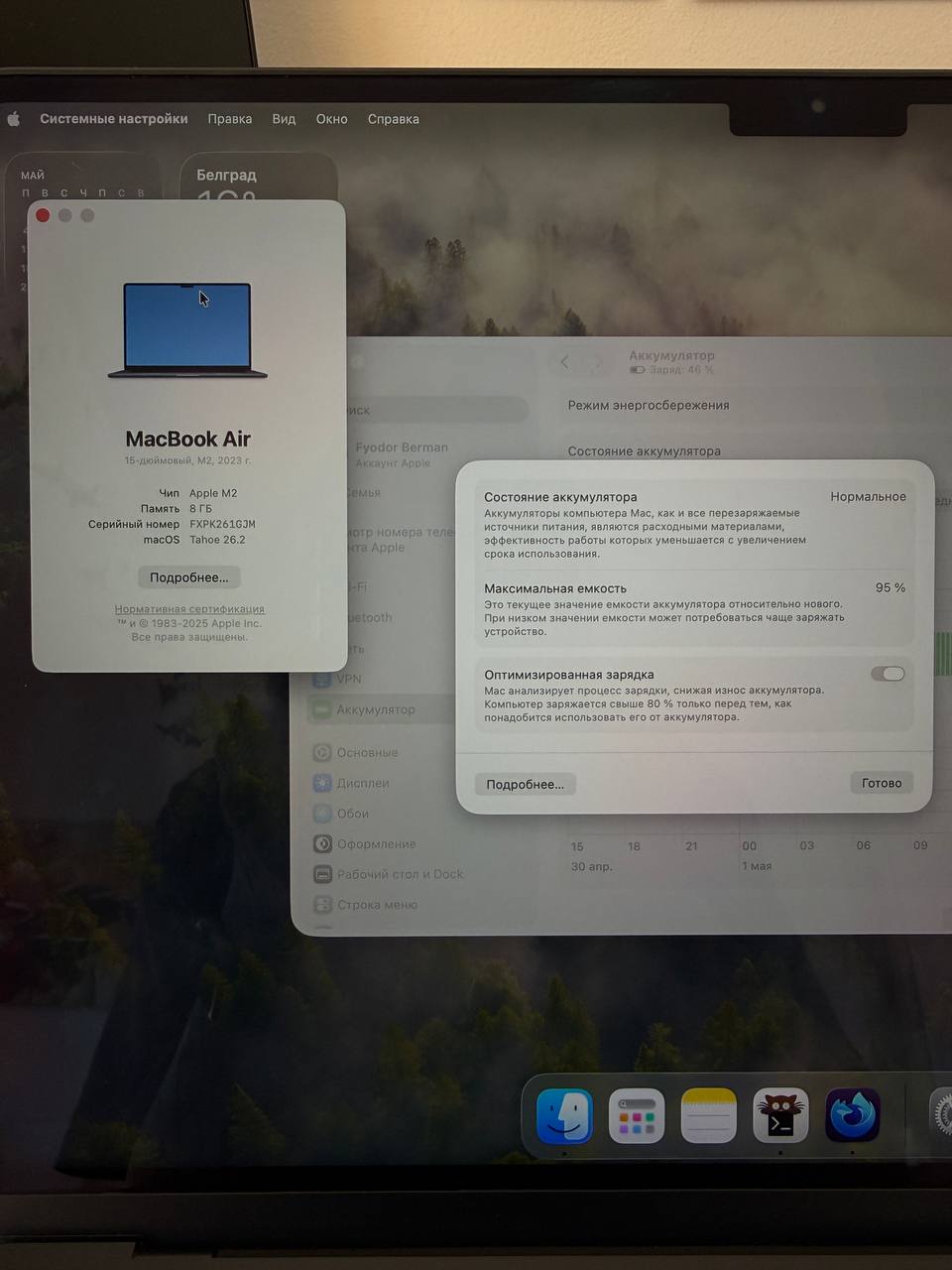Close the MacBook Air info window
This screenshot has height=1270, width=952.
pos(43,215)
